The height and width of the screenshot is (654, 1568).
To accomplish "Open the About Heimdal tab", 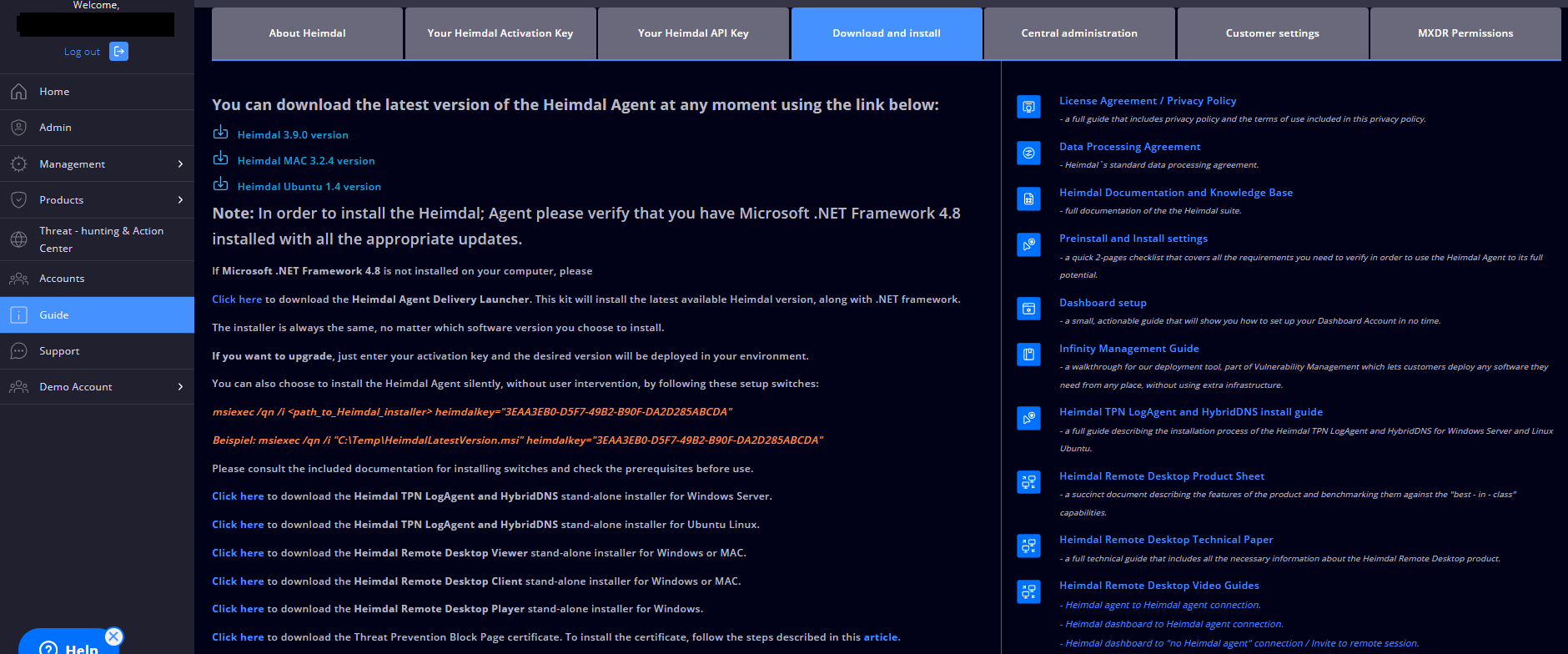I will [x=307, y=33].
